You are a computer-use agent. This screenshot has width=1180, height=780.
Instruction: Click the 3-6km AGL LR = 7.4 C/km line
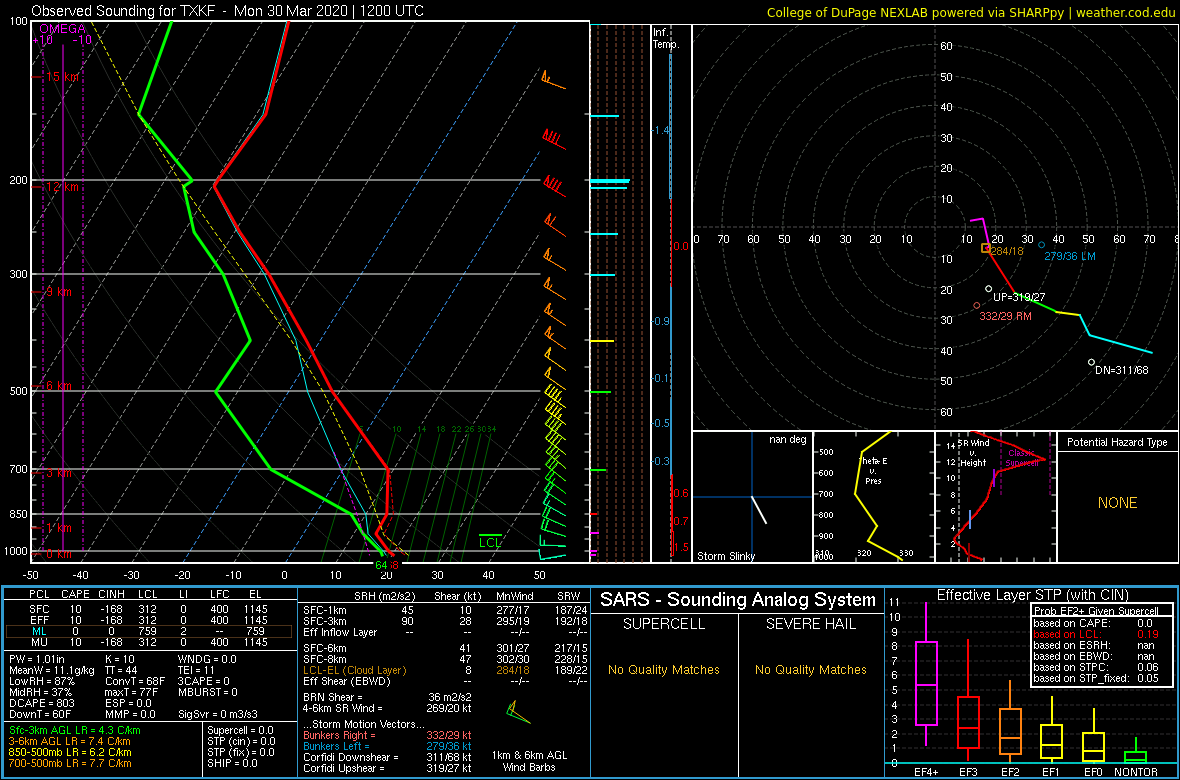click(73, 742)
